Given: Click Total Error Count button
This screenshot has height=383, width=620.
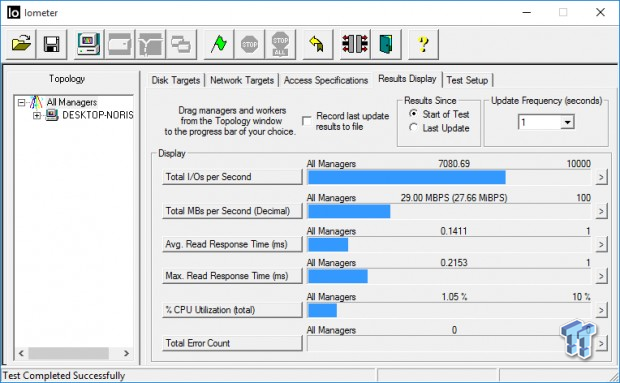Looking at the screenshot, I should (x=232, y=343).
